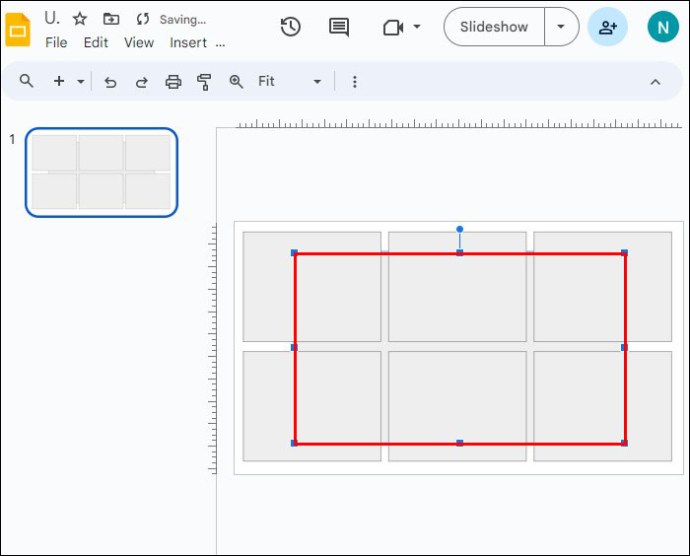Expand the new slide layout dropdown
690x556 pixels.
point(81,81)
